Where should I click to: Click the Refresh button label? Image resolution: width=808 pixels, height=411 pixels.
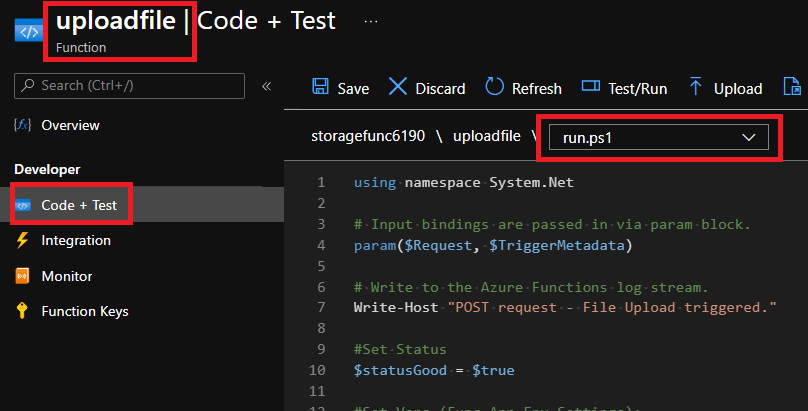pos(536,89)
